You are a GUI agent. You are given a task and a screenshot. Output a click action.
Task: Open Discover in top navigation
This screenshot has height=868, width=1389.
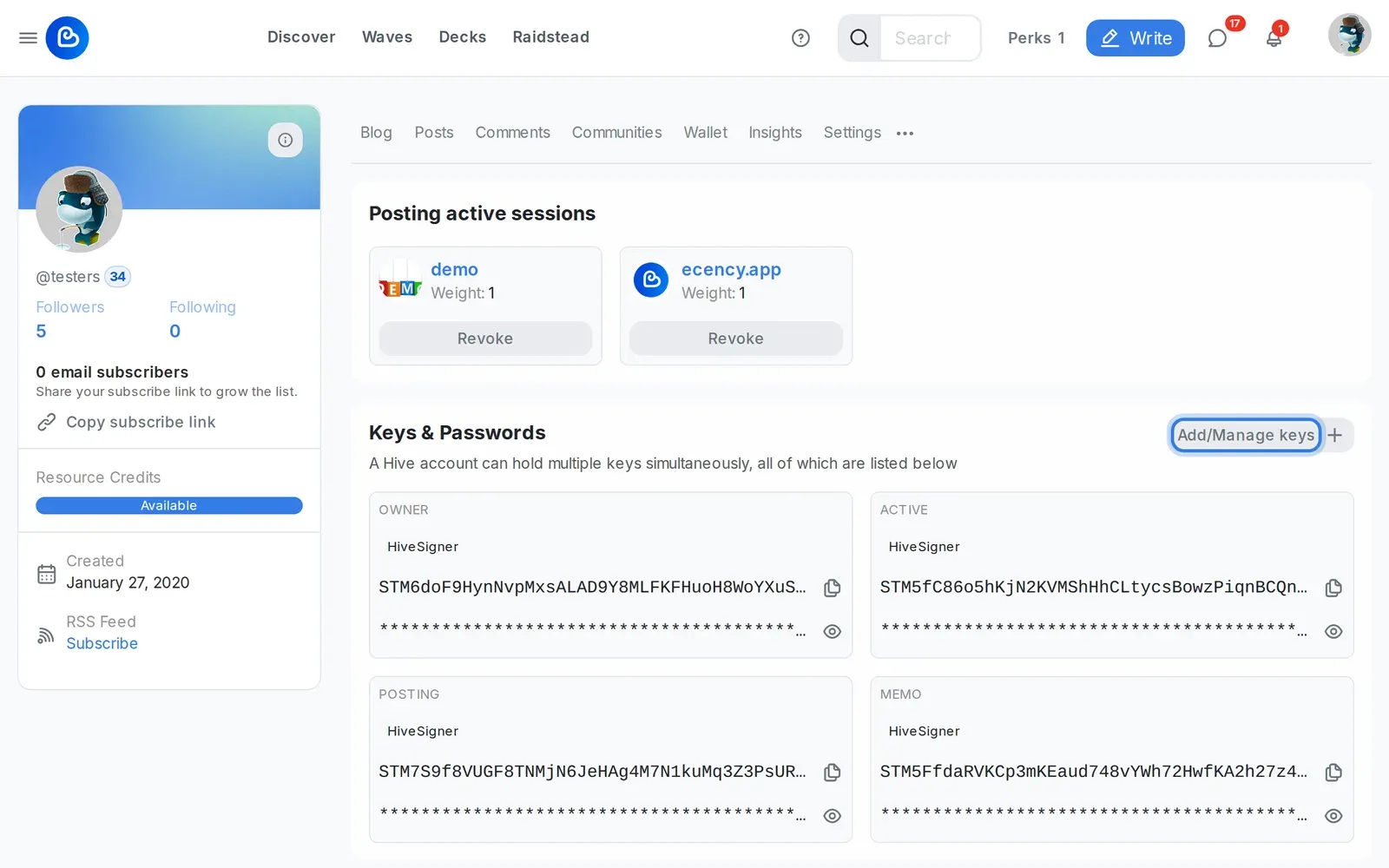pyautogui.click(x=301, y=37)
